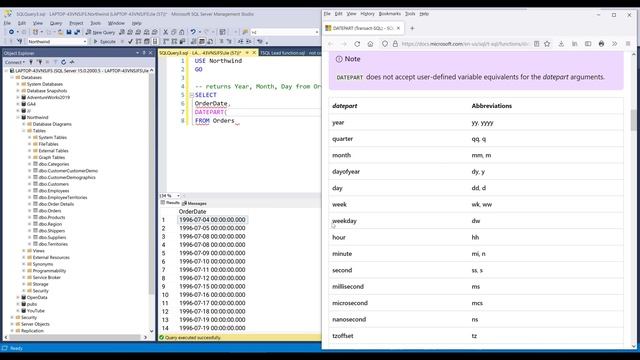Select dbo.Employees table
The width and height of the screenshot is (640, 360).
[54, 191]
